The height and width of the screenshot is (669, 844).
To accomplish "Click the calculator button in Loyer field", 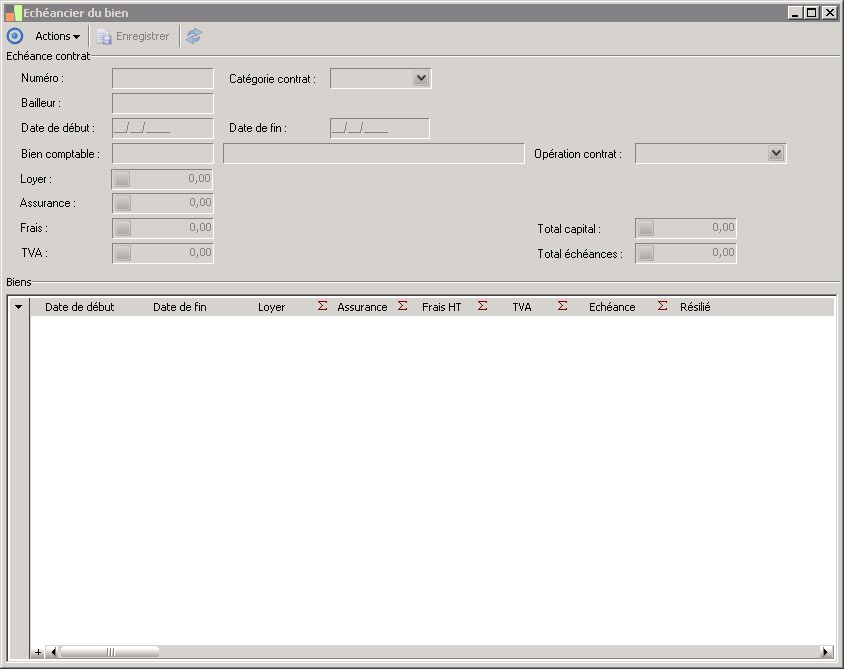I will click(122, 179).
